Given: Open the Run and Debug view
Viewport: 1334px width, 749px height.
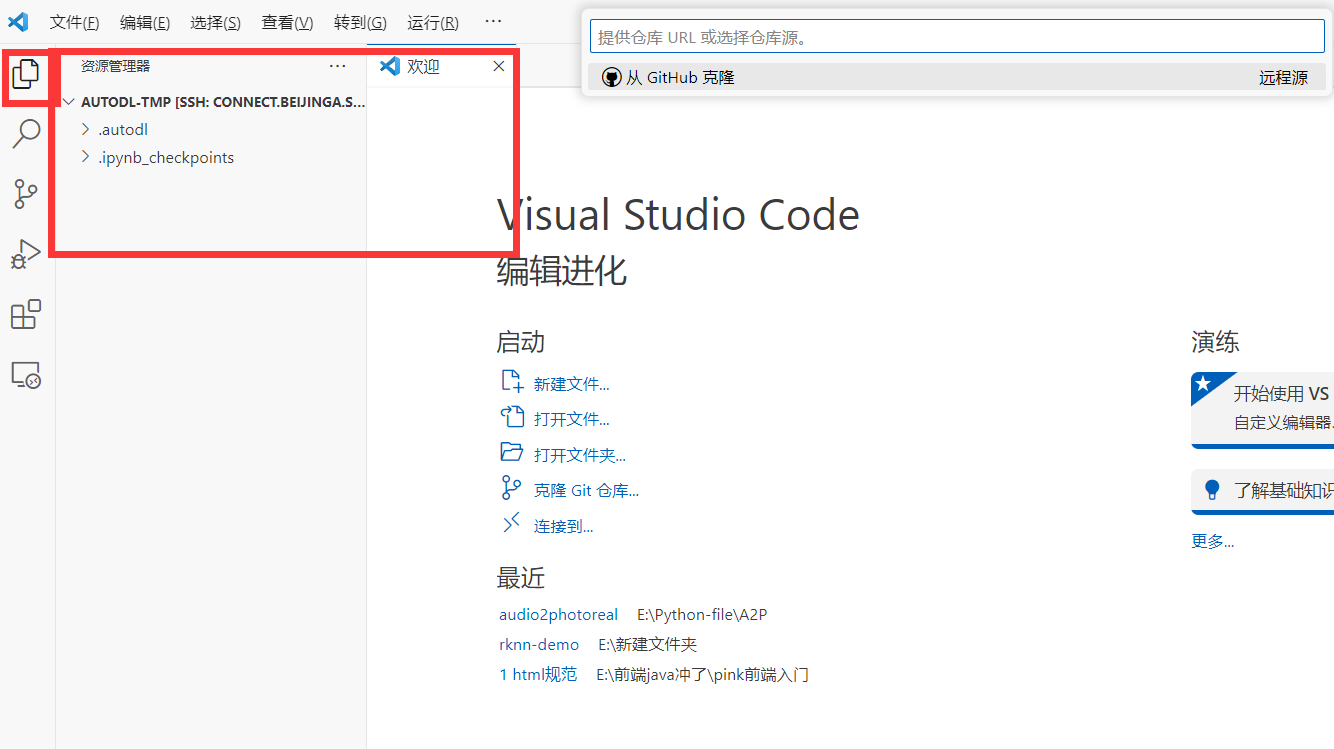Looking at the screenshot, I should 26,254.
